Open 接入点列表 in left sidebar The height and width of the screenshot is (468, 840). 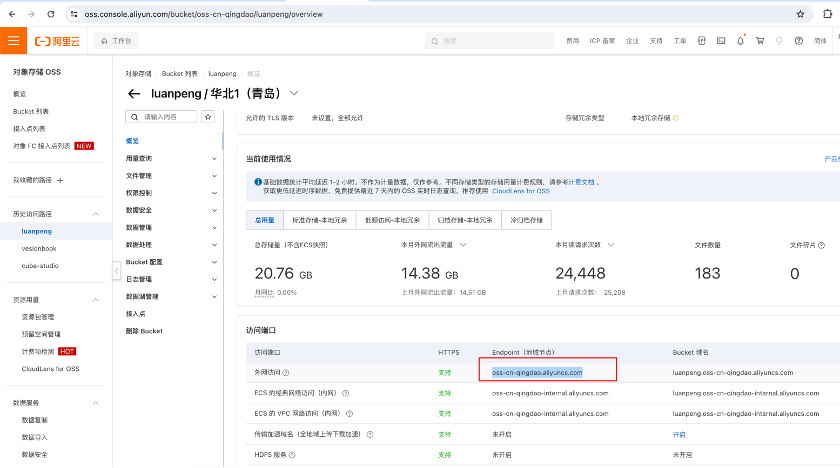pos(29,129)
